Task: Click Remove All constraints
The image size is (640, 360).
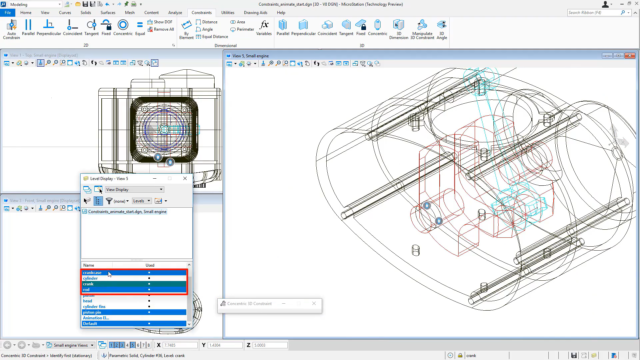Action: tap(160, 29)
